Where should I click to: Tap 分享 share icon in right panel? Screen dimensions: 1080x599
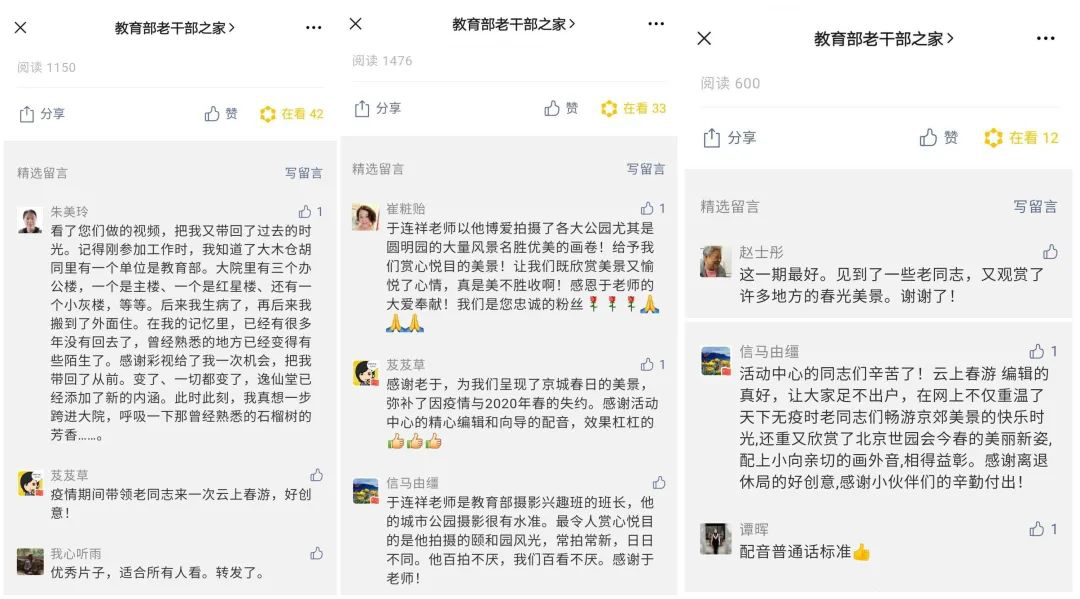(x=712, y=138)
